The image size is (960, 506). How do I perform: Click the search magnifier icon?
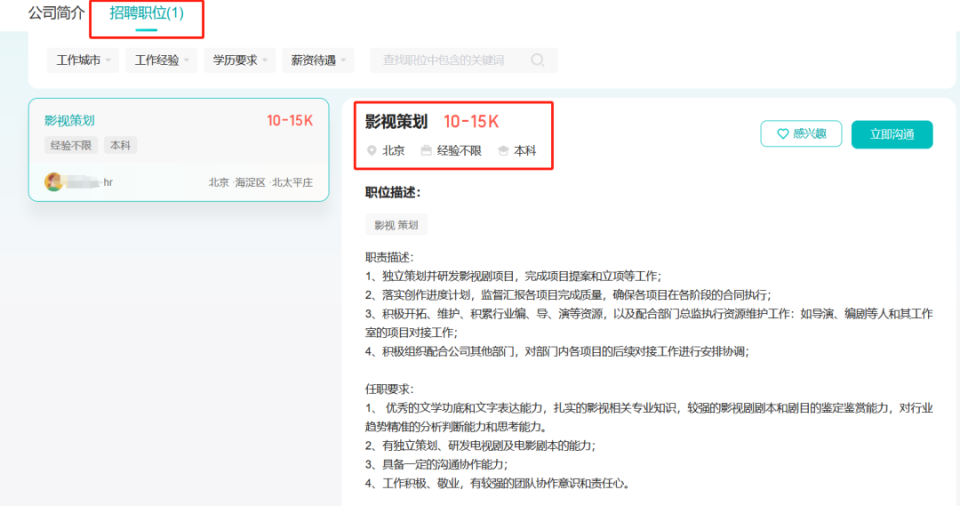click(x=537, y=60)
